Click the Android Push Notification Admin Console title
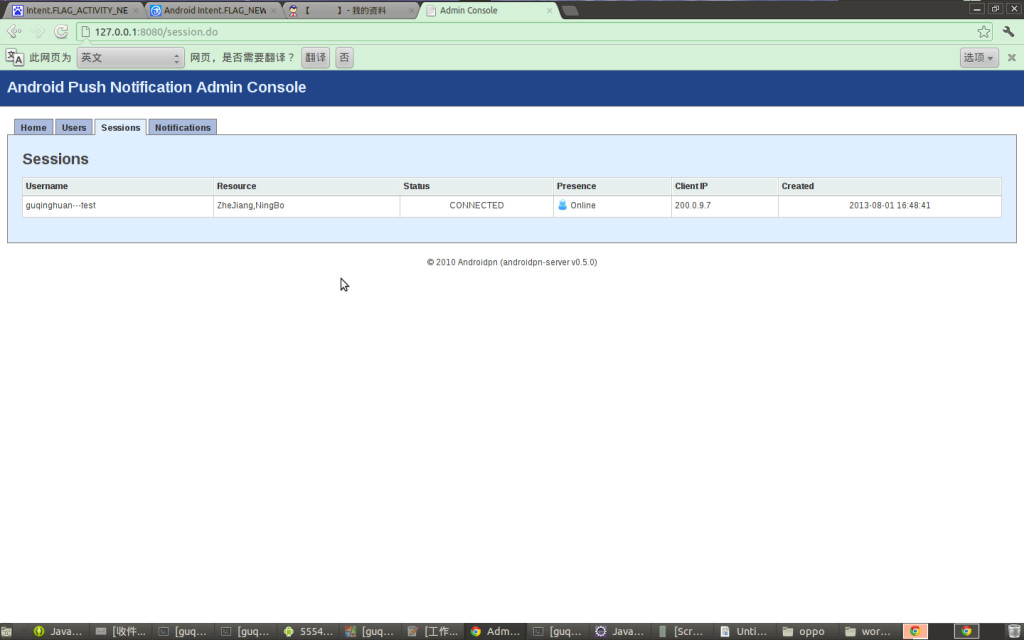Viewport: 1024px width, 640px height. pyautogui.click(x=157, y=88)
